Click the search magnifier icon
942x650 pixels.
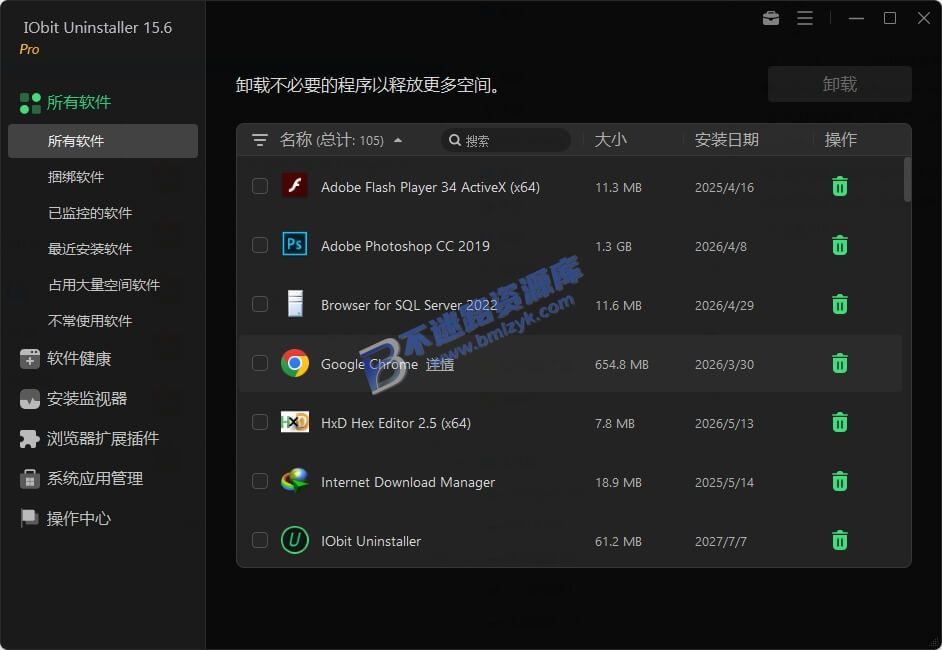tap(455, 140)
